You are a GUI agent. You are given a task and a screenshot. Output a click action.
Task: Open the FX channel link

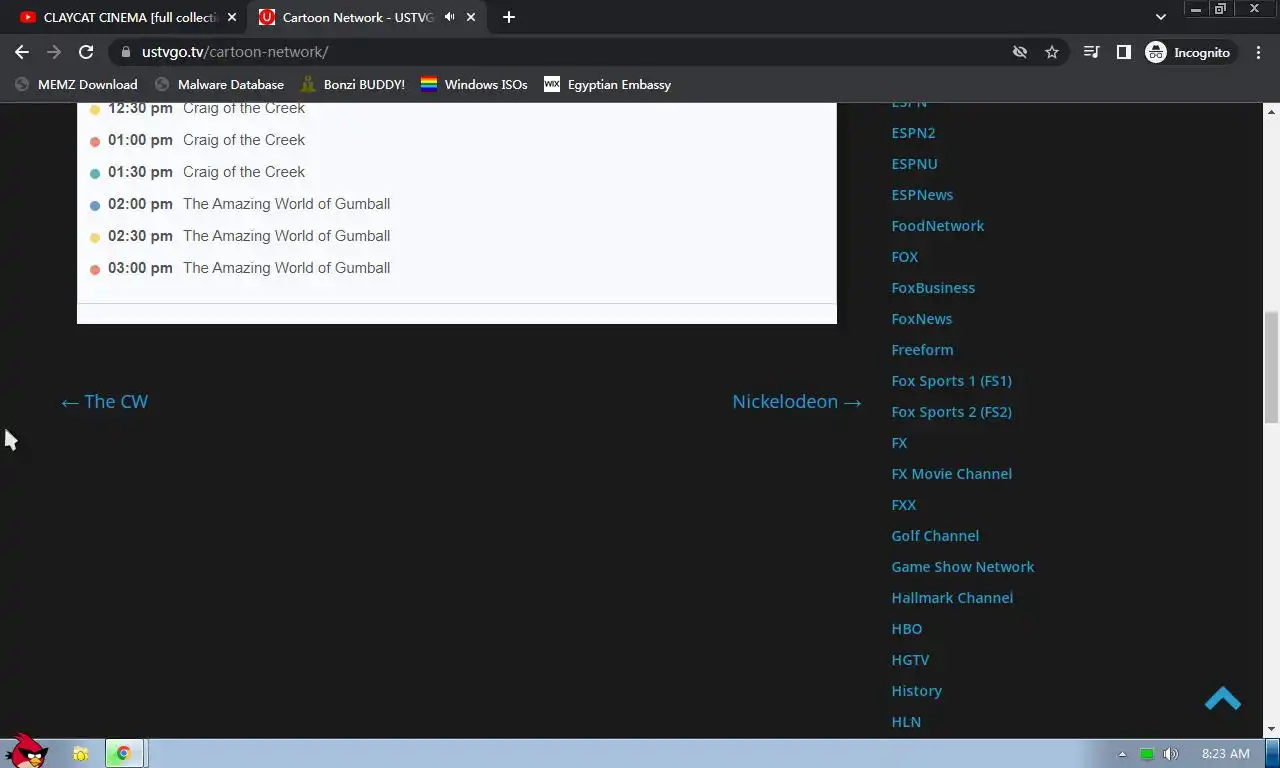click(899, 442)
